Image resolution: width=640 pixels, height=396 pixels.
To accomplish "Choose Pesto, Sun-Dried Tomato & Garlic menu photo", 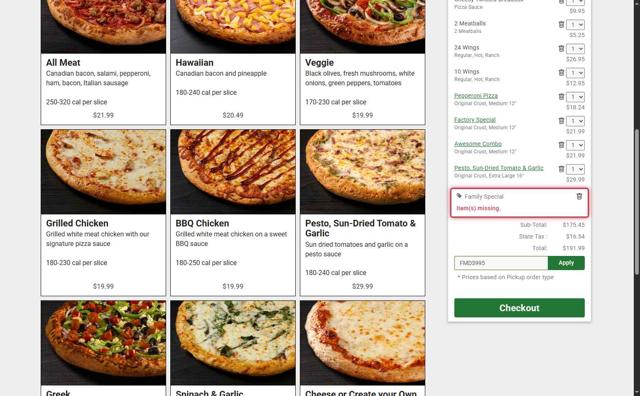I will click(362, 172).
